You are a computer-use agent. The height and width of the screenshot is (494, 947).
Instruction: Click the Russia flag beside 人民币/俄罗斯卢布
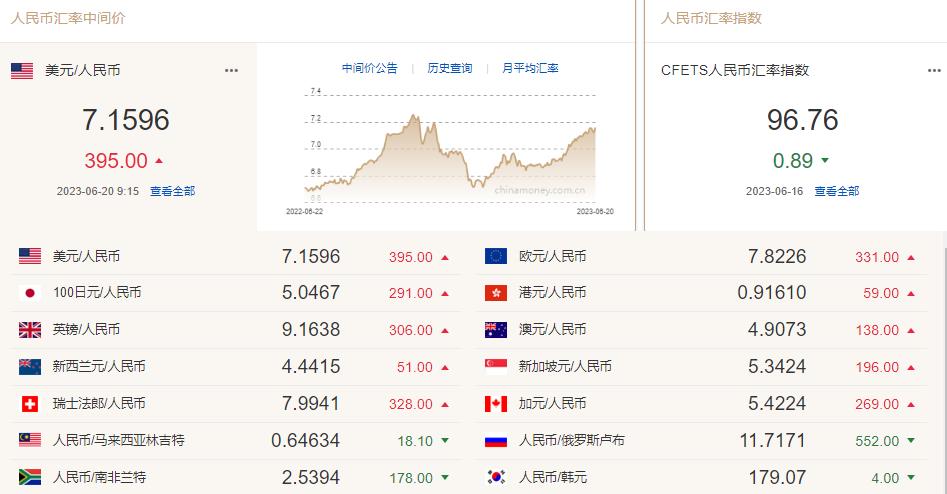coord(495,441)
